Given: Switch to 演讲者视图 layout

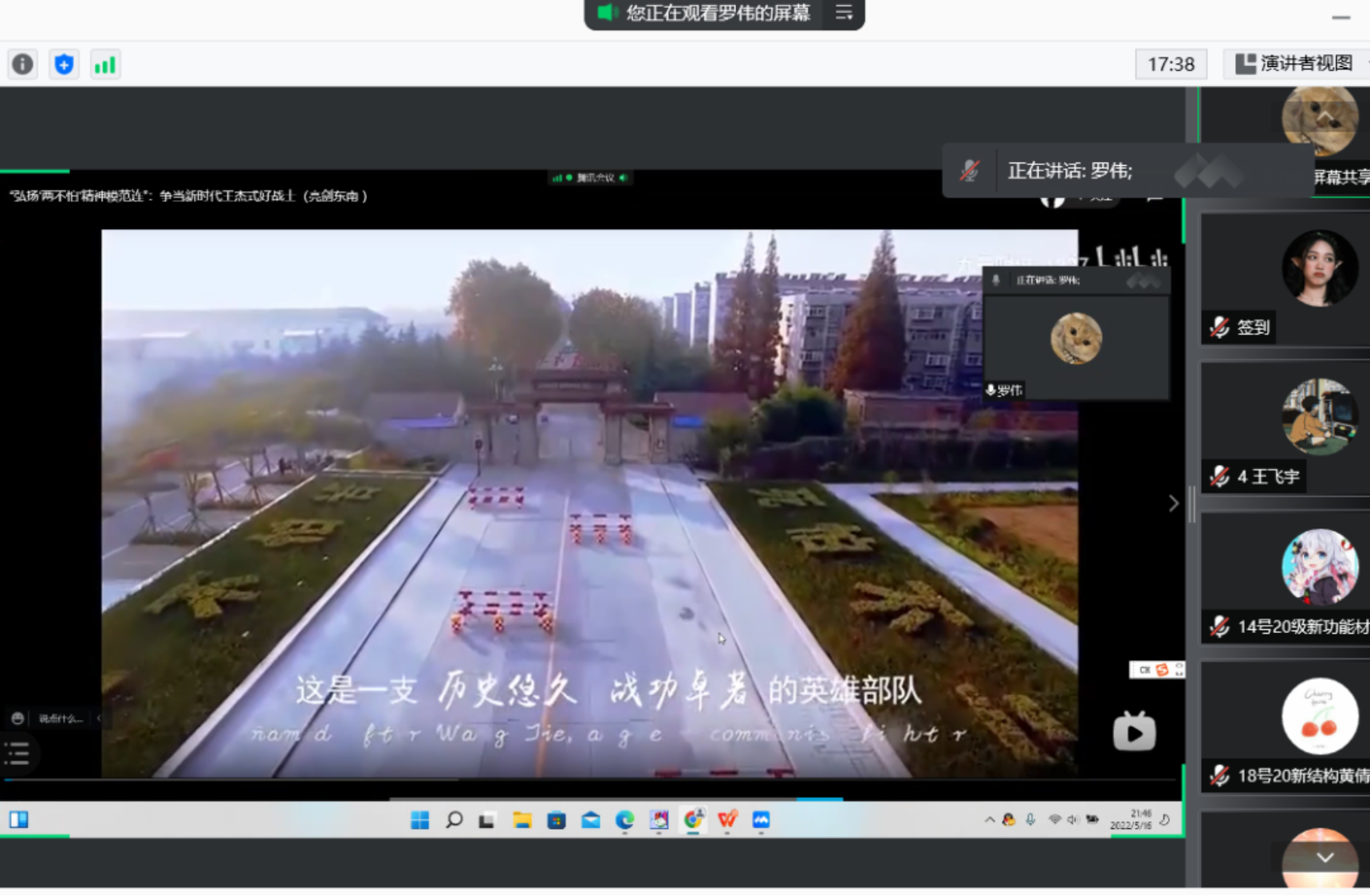Looking at the screenshot, I should (1294, 64).
